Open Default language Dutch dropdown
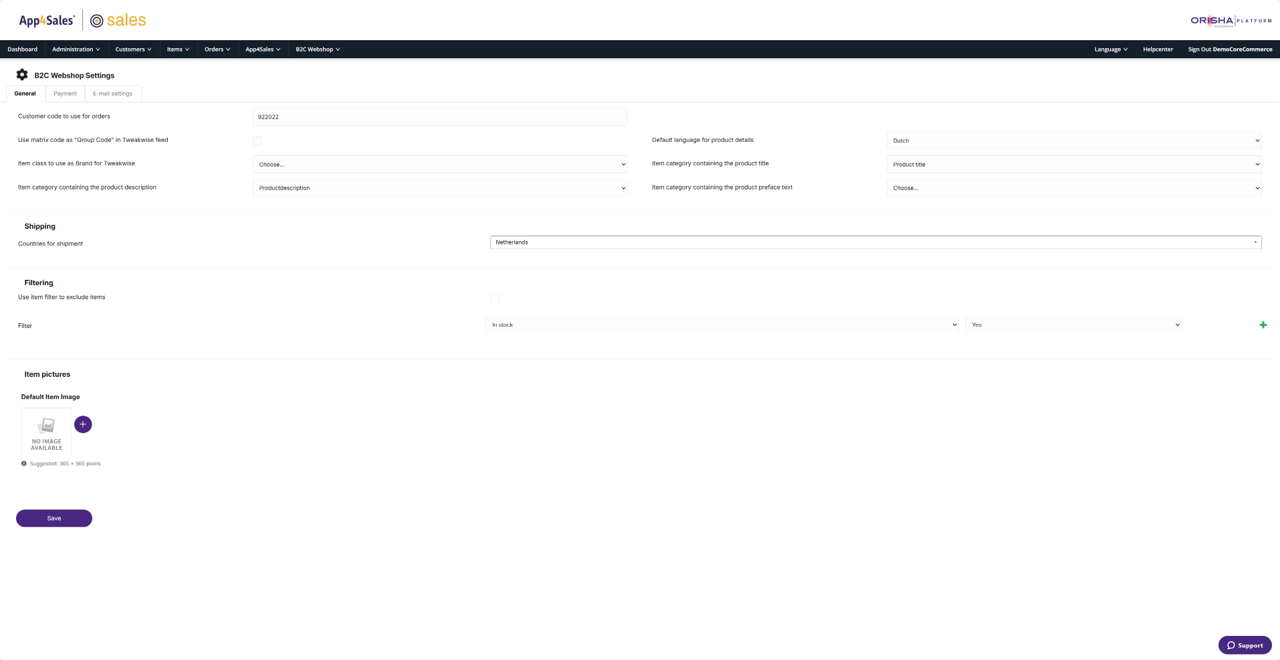The height and width of the screenshot is (660, 1280). [x=1074, y=141]
